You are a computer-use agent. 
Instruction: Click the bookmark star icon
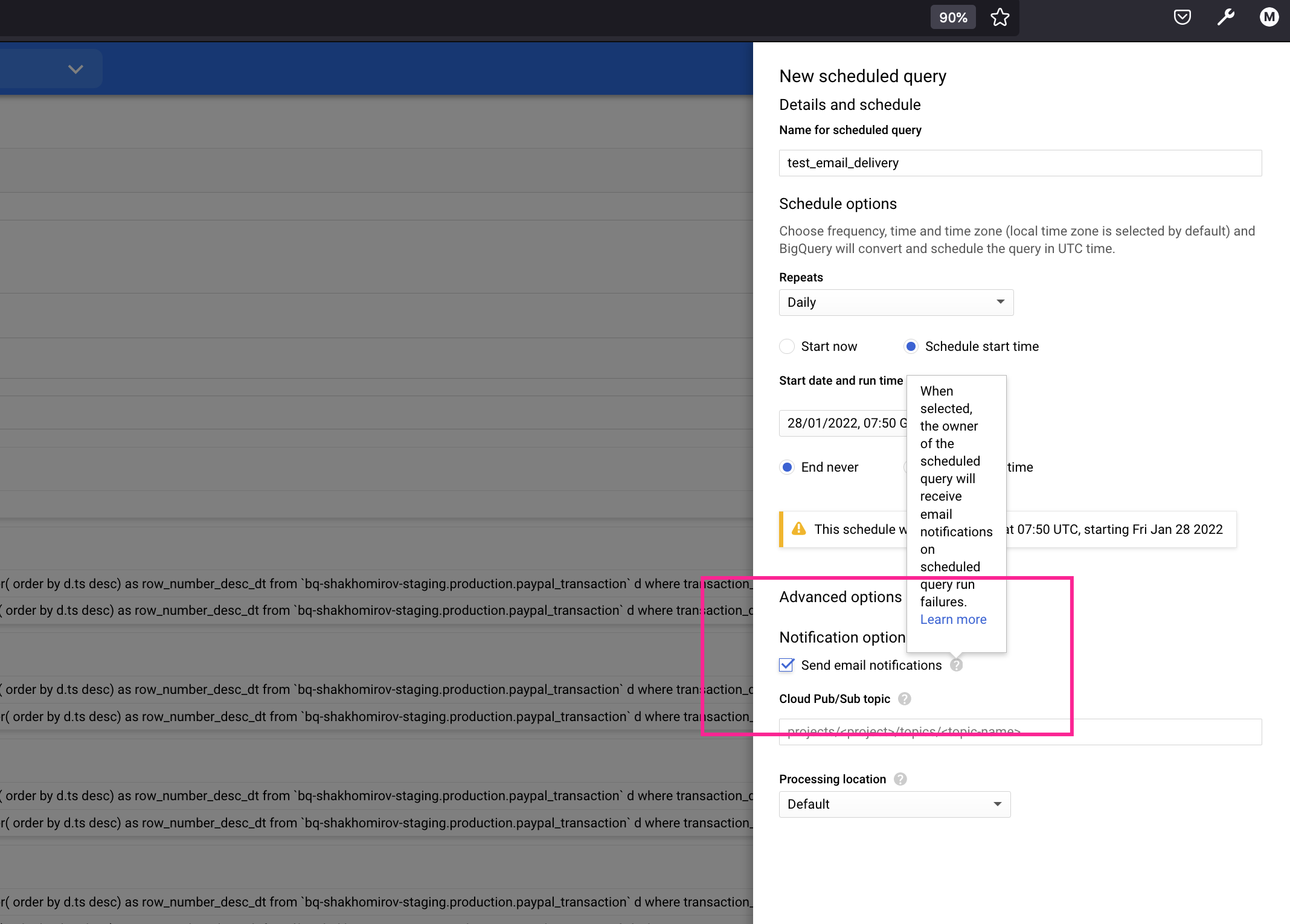(x=1000, y=18)
